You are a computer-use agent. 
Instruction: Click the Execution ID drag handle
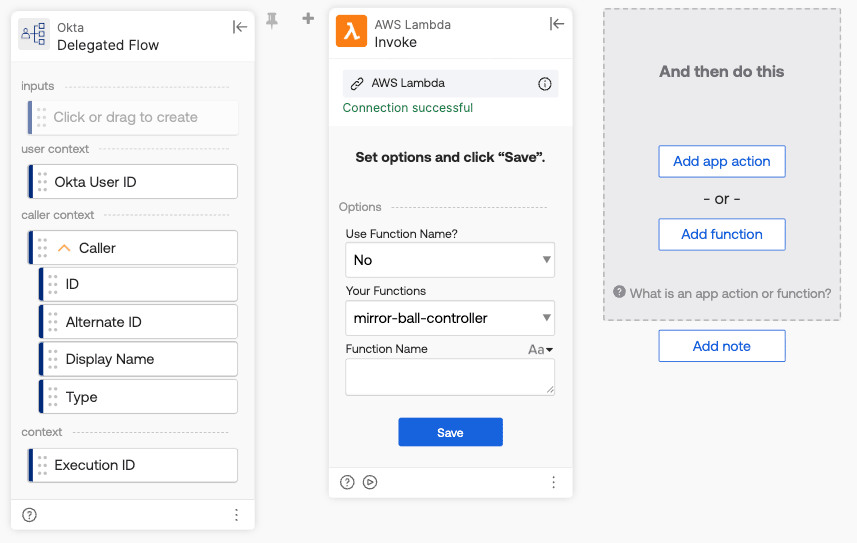pos(42,465)
